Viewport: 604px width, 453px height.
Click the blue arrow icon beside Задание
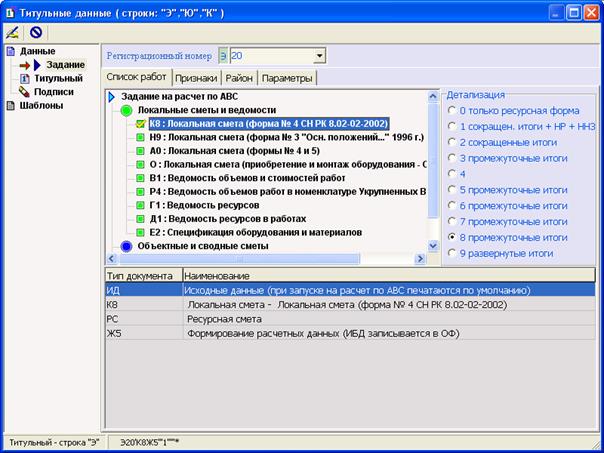pos(37,65)
